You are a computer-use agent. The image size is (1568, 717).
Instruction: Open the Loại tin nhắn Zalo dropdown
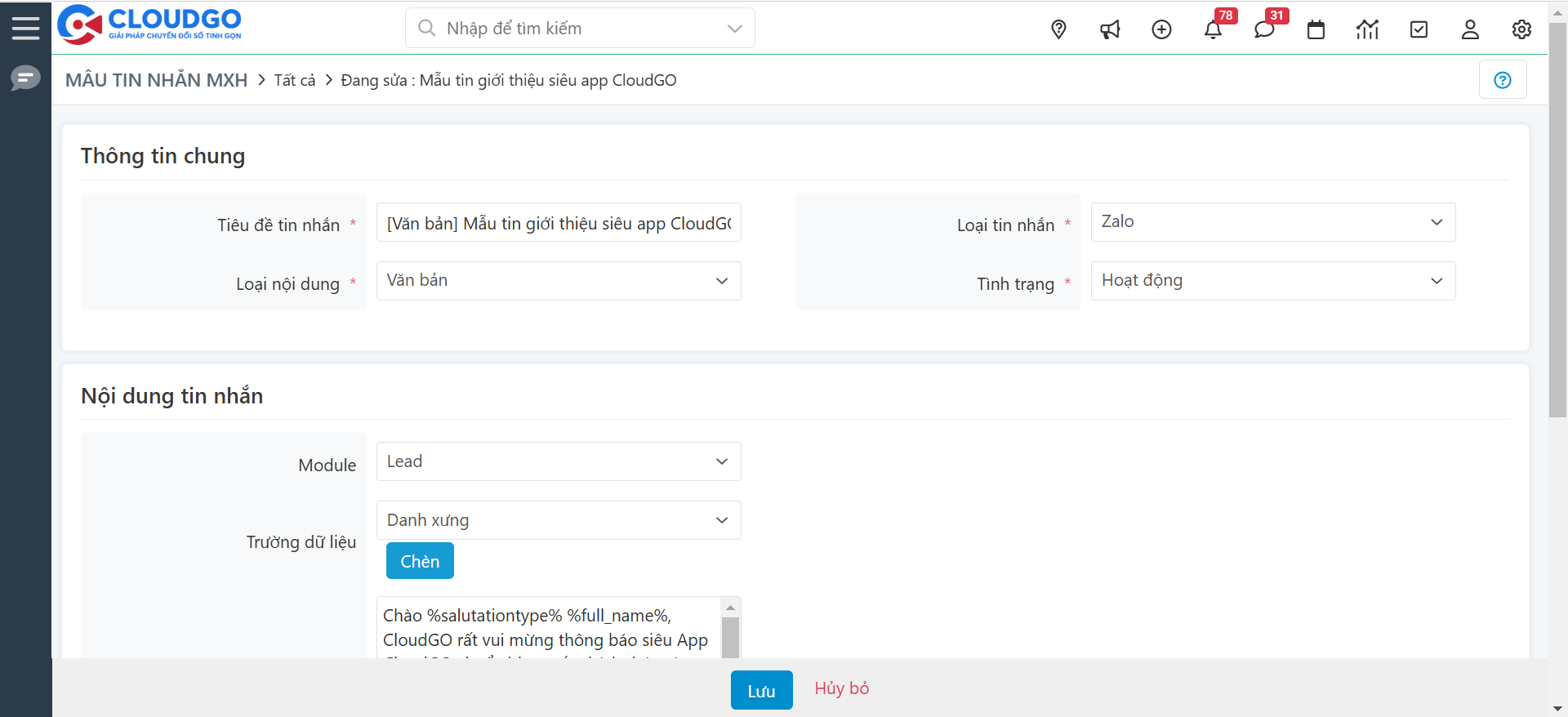1272,222
